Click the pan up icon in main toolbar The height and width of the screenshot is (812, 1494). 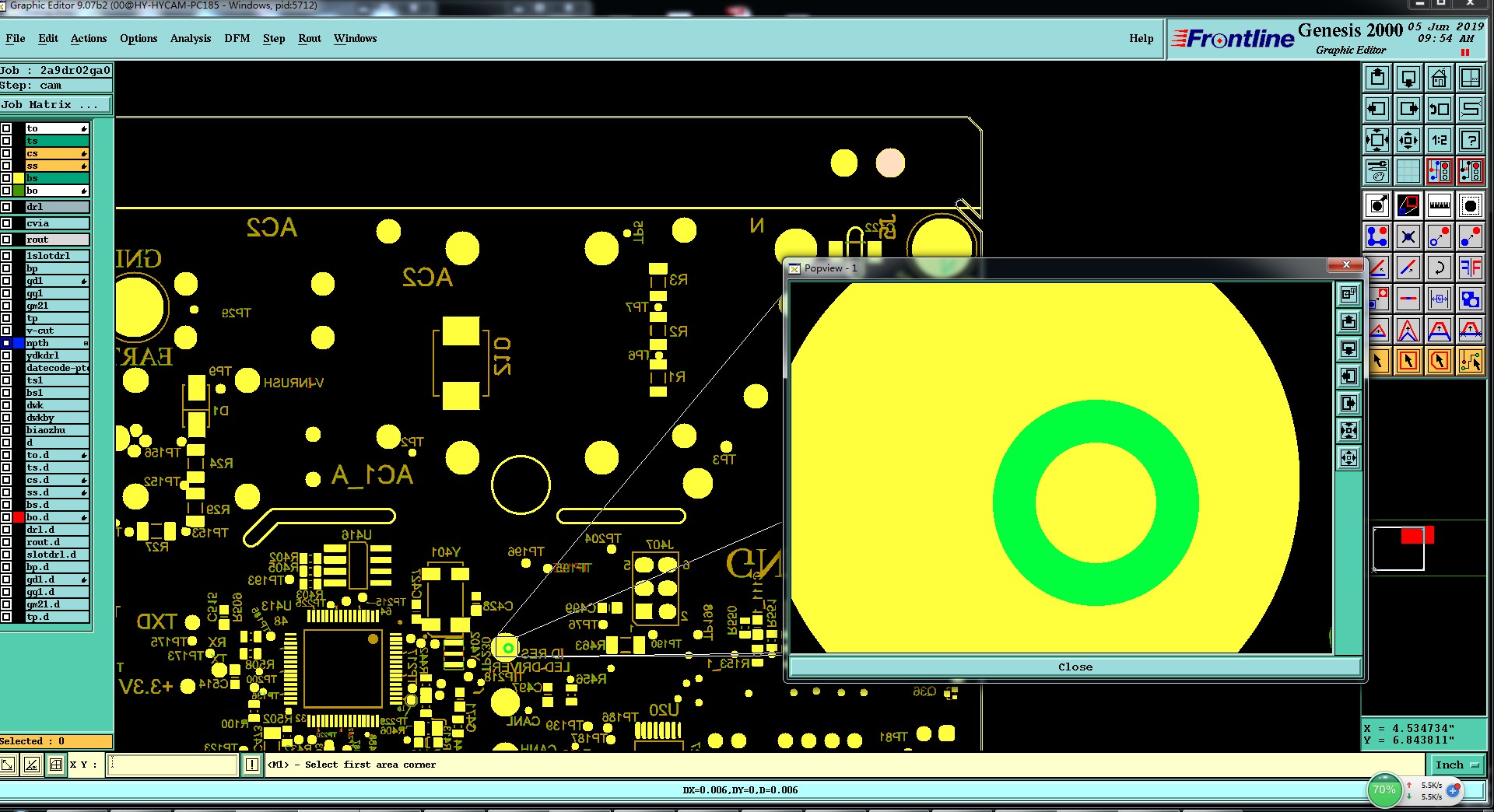click(1377, 78)
